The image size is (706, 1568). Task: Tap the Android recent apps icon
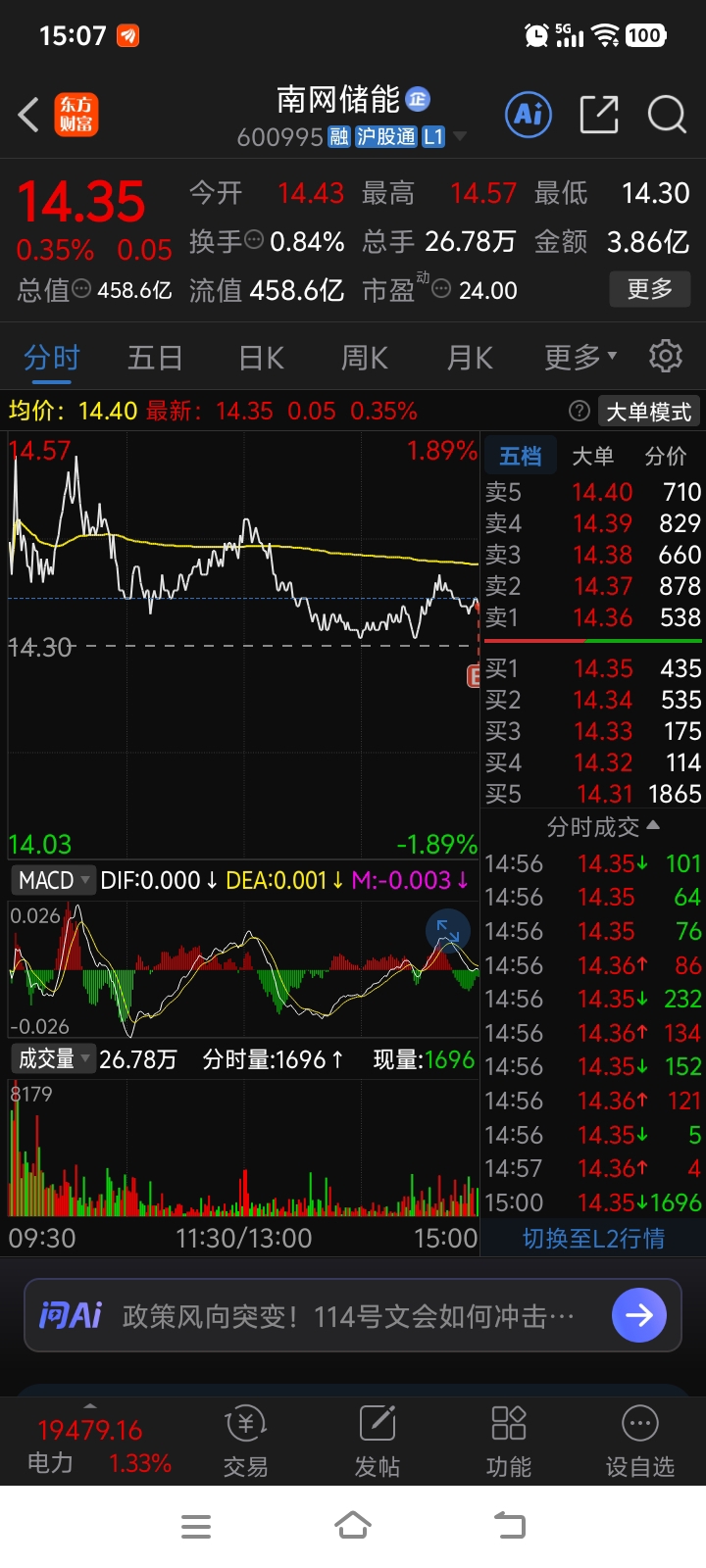pos(196,1526)
